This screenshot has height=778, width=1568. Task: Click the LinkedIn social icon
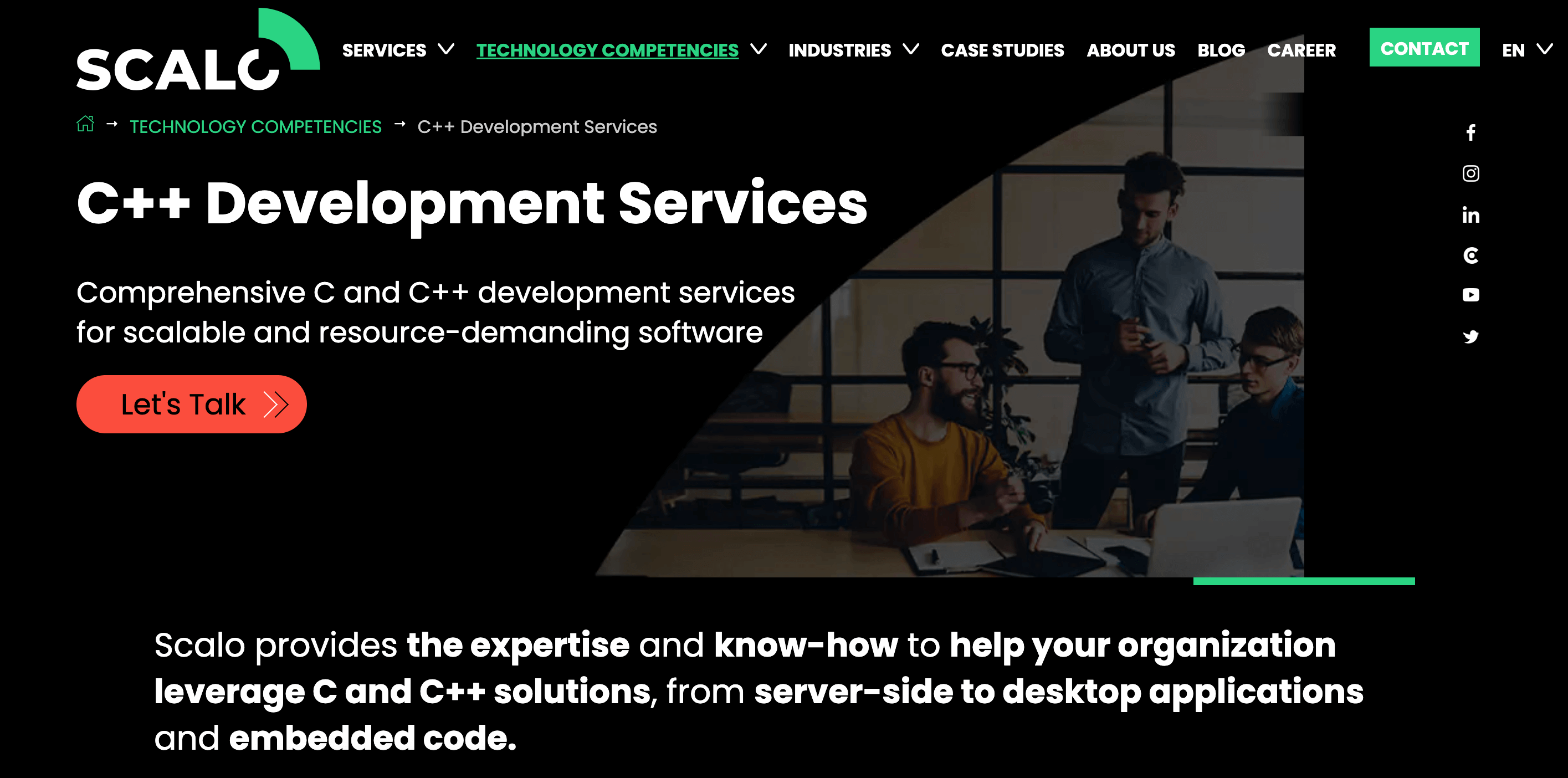tap(1470, 215)
